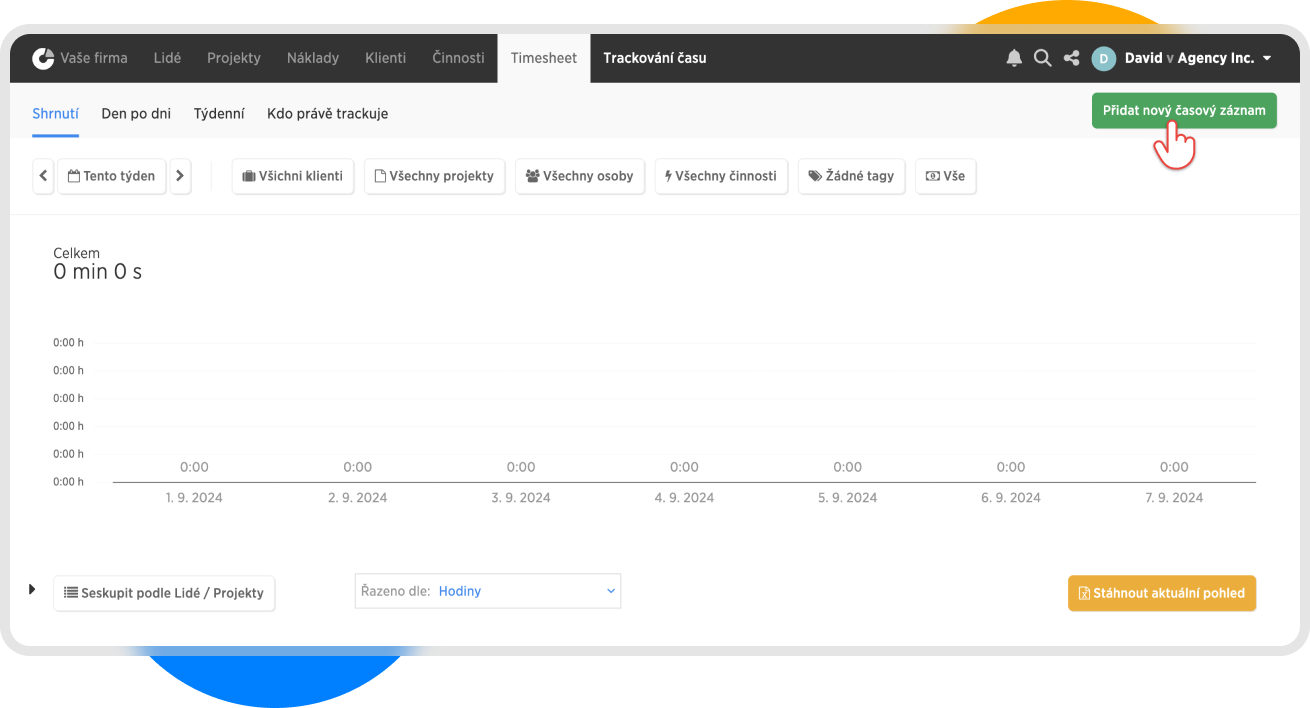
Task: Click Seskupit podle Lidé / Projekty
Action: click(164, 593)
